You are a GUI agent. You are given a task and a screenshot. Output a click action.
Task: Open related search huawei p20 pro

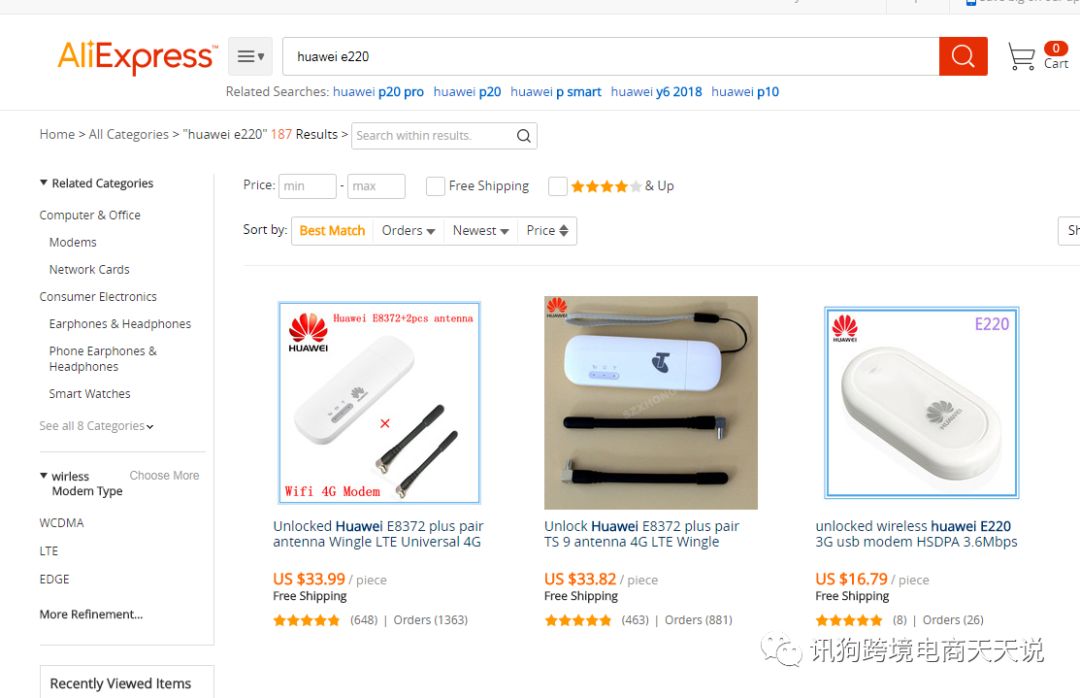pos(378,92)
